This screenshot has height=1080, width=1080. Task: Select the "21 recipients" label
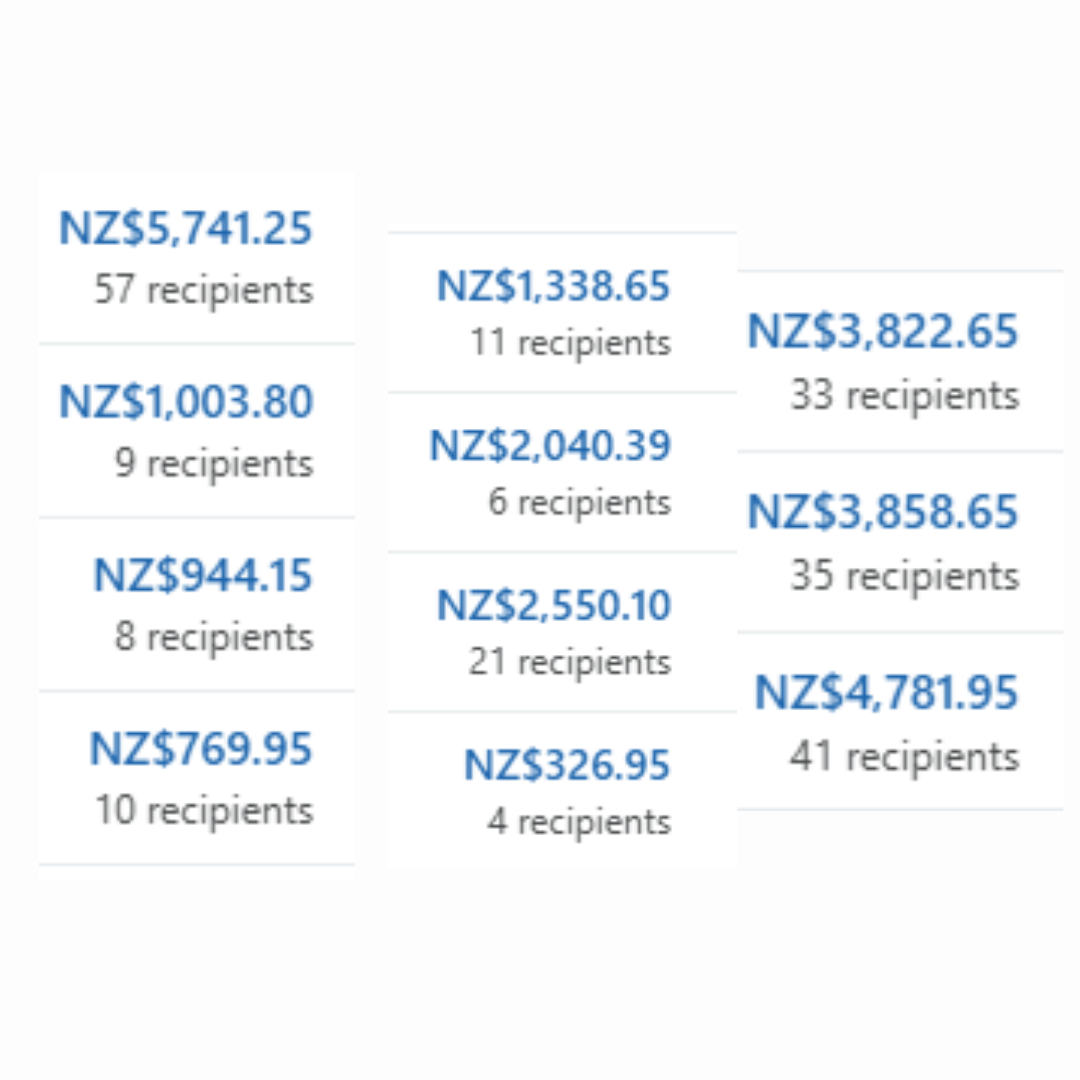(570, 662)
